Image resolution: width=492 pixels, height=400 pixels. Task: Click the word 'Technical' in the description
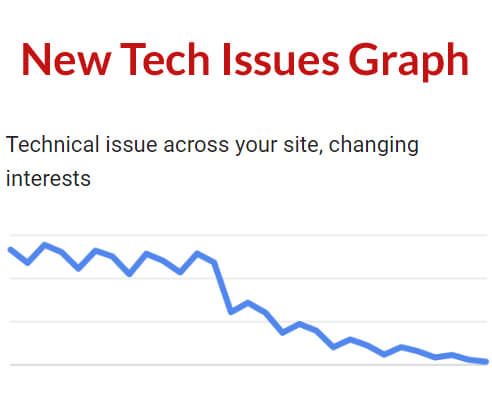(x=53, y=145)
